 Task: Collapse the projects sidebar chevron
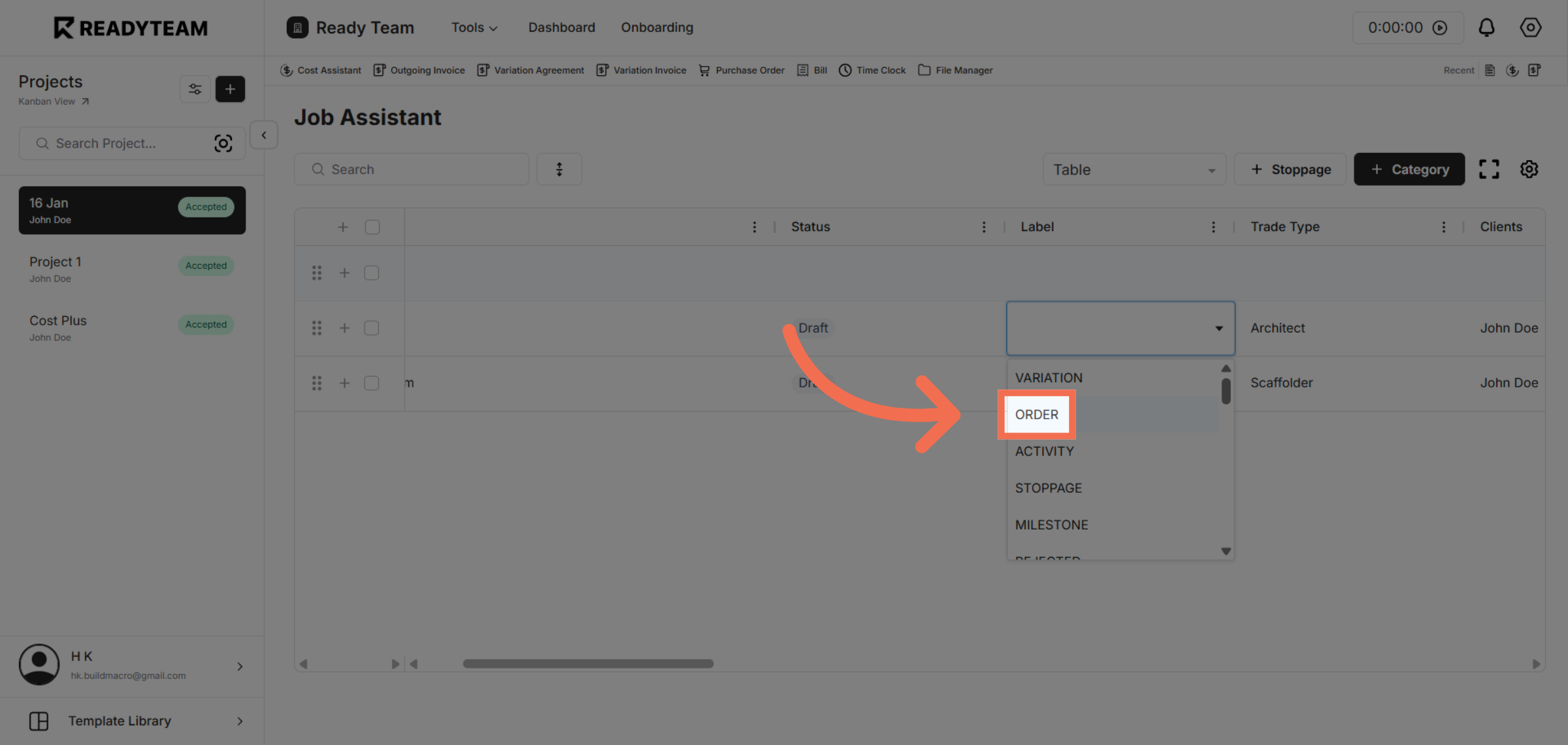click(264, 135)
